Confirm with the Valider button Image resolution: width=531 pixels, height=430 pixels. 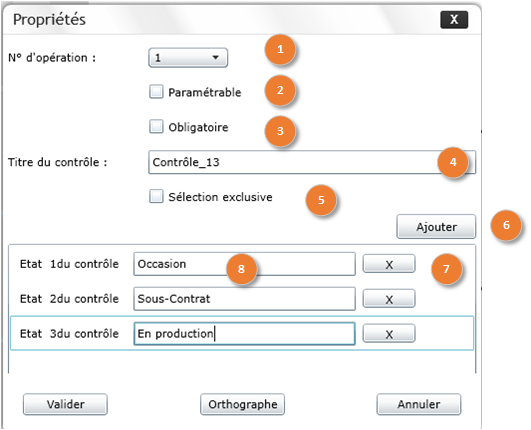point(65,404)
